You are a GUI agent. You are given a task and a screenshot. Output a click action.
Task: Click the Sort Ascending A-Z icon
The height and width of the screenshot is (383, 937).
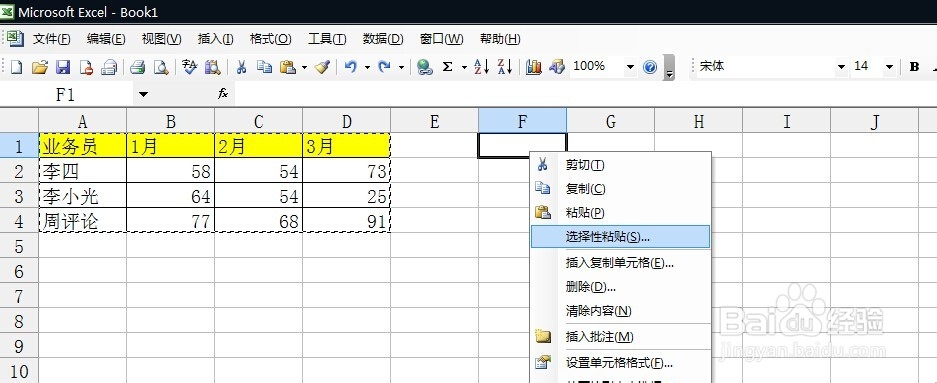point(482,68)
